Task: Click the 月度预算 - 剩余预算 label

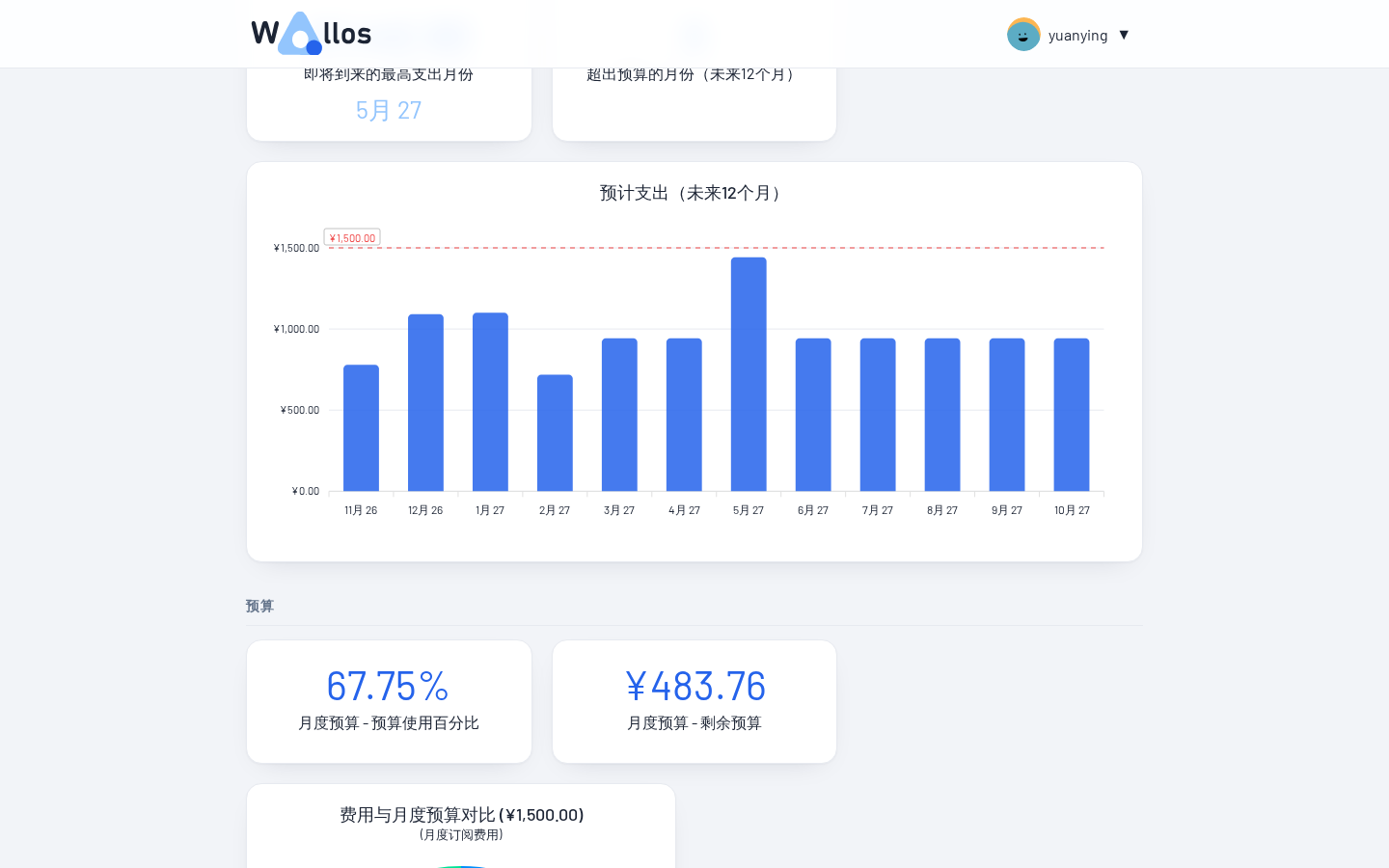Action: pos(694,723)
